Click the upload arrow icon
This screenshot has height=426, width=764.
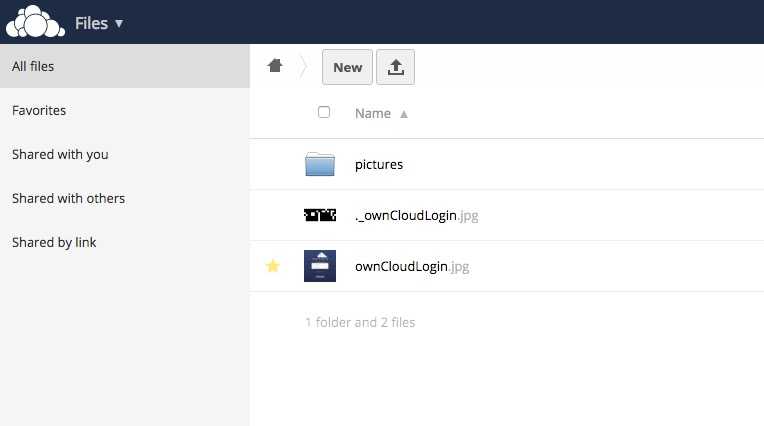click(395, 67)
